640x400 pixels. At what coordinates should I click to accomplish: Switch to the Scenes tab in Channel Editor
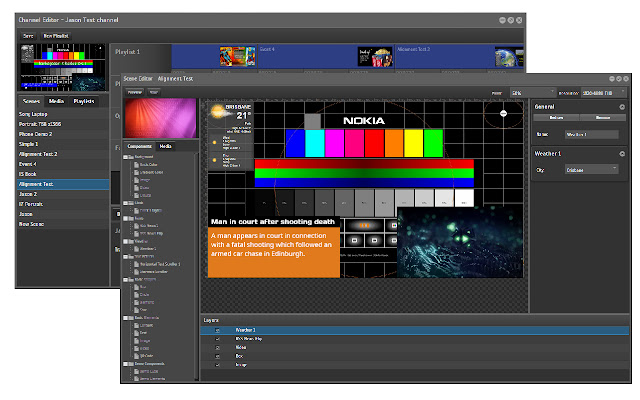tap(31, 101)
